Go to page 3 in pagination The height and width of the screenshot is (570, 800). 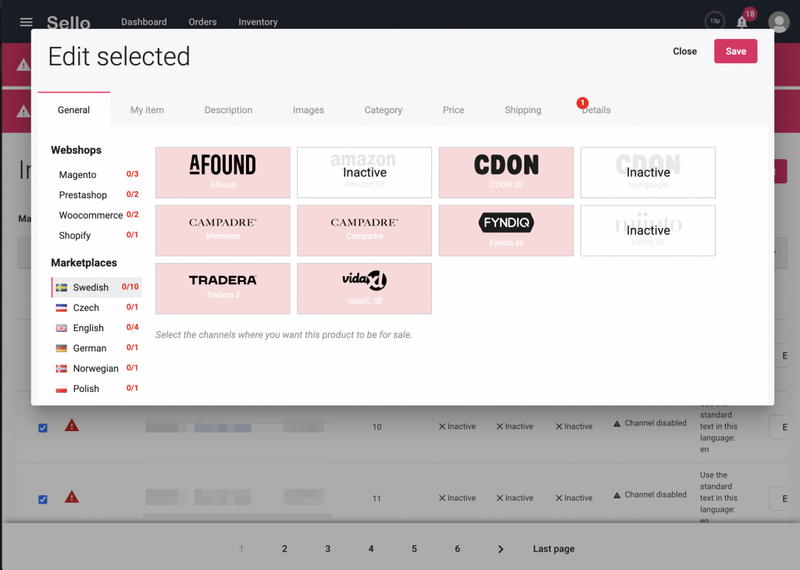pos(328,549)
